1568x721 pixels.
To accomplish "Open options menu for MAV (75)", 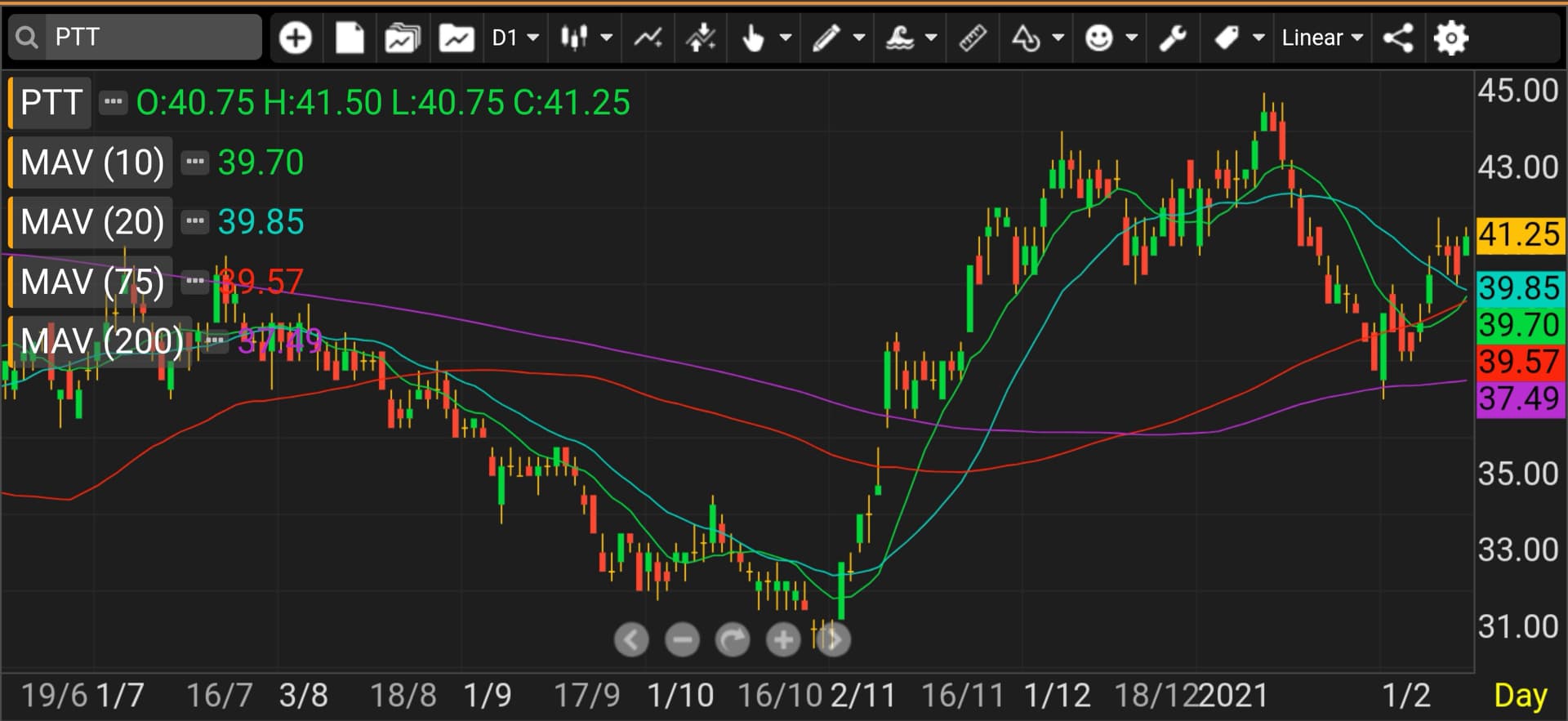I will 195,283.
